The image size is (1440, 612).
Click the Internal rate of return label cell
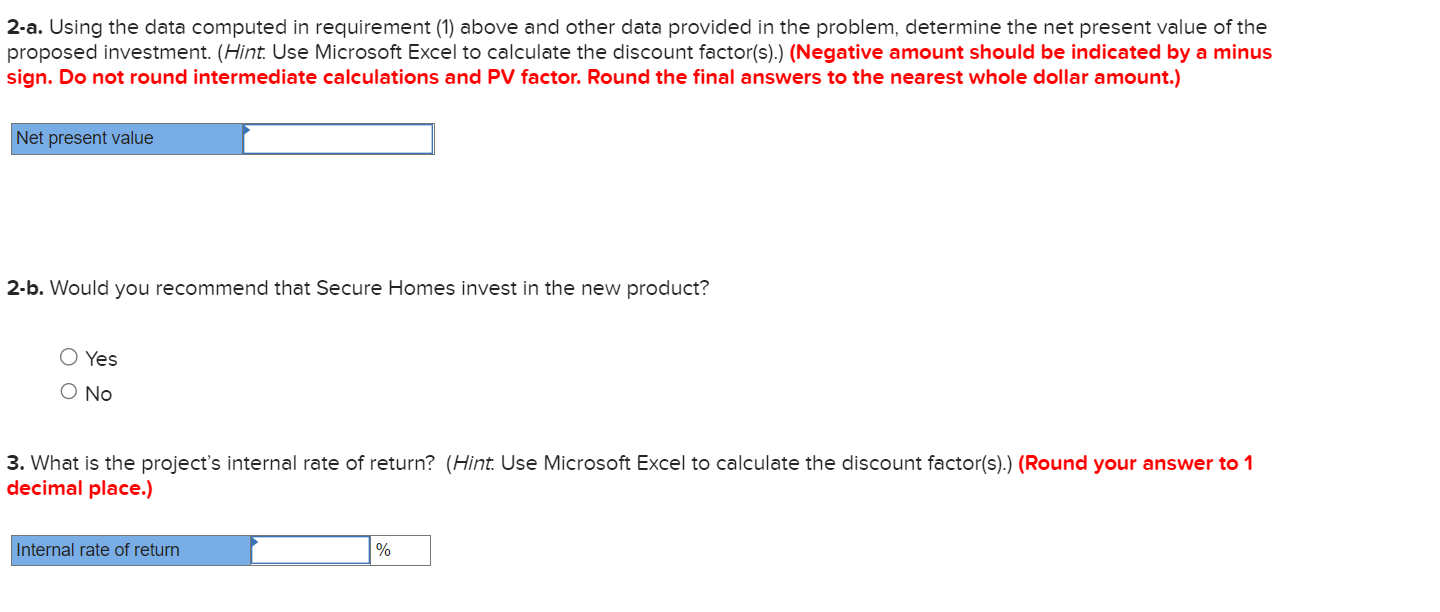[x=130, y=550]
